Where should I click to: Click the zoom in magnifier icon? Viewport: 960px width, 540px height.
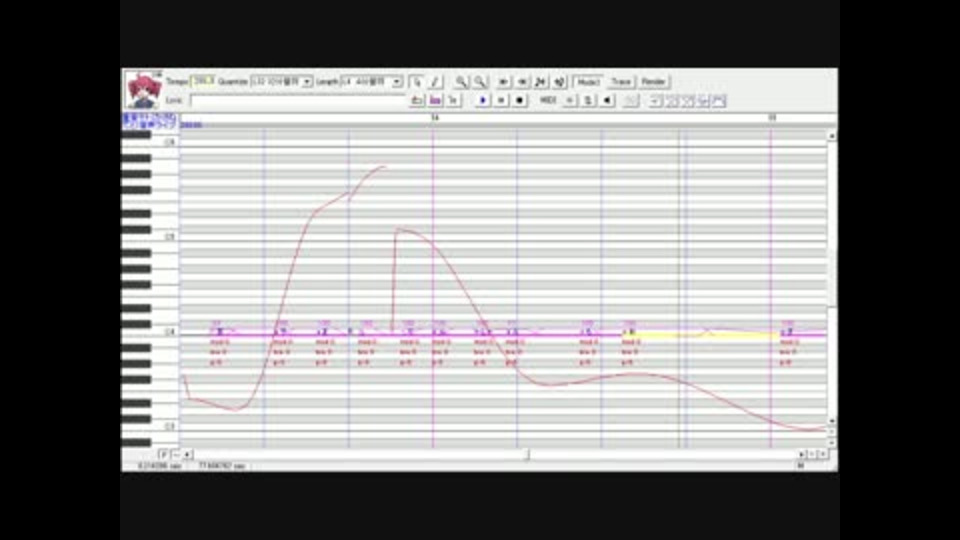point(461,81)
